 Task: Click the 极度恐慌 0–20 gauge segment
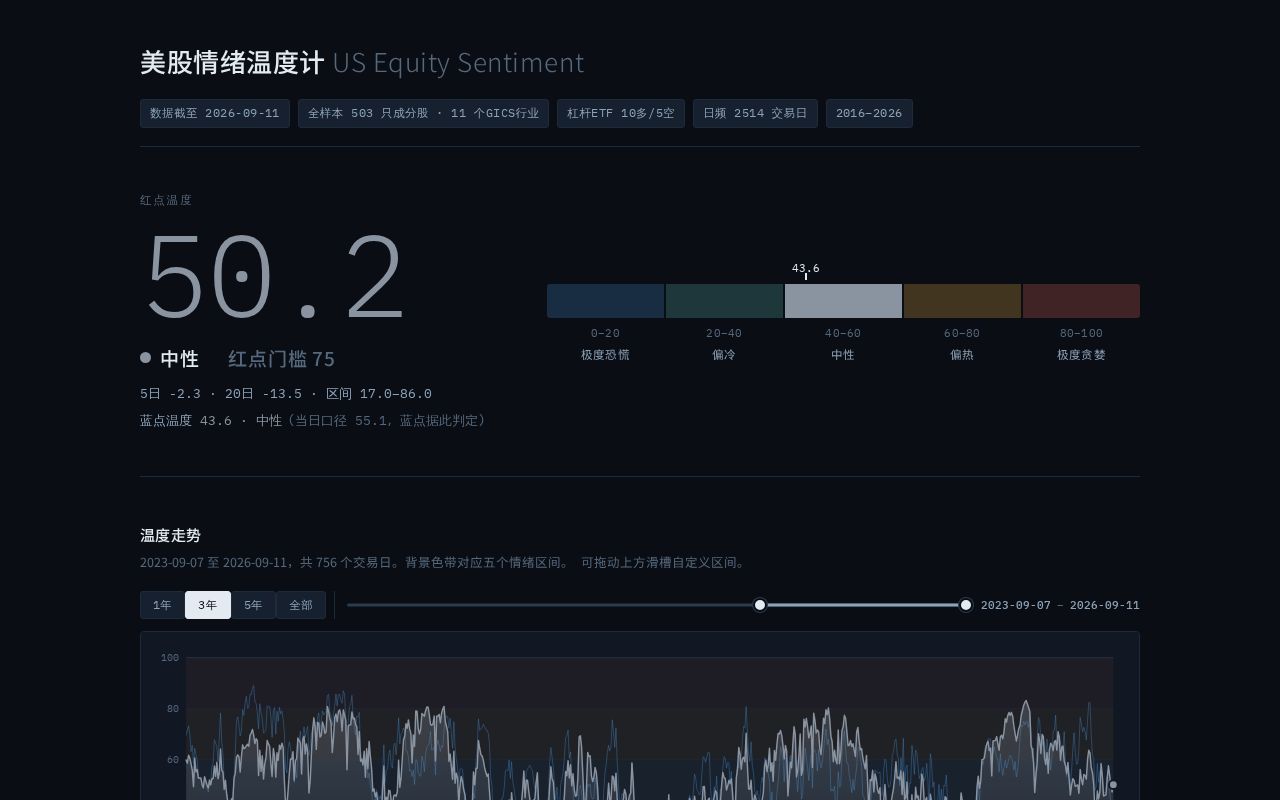pos(605,301)
